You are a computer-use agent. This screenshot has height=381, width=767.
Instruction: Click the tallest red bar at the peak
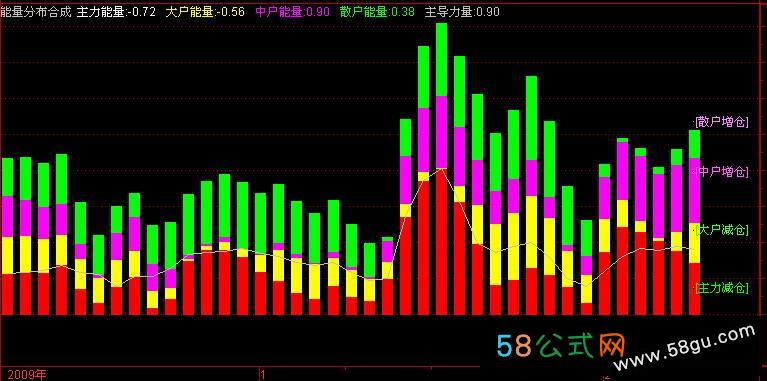click(x=441, y=241)
